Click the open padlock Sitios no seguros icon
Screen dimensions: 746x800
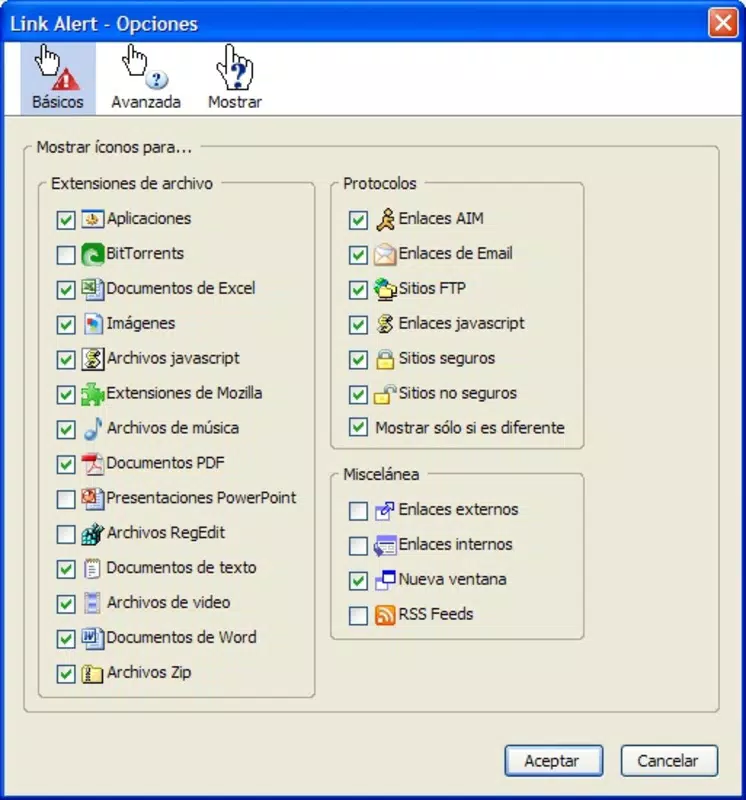tap(385, 394)
